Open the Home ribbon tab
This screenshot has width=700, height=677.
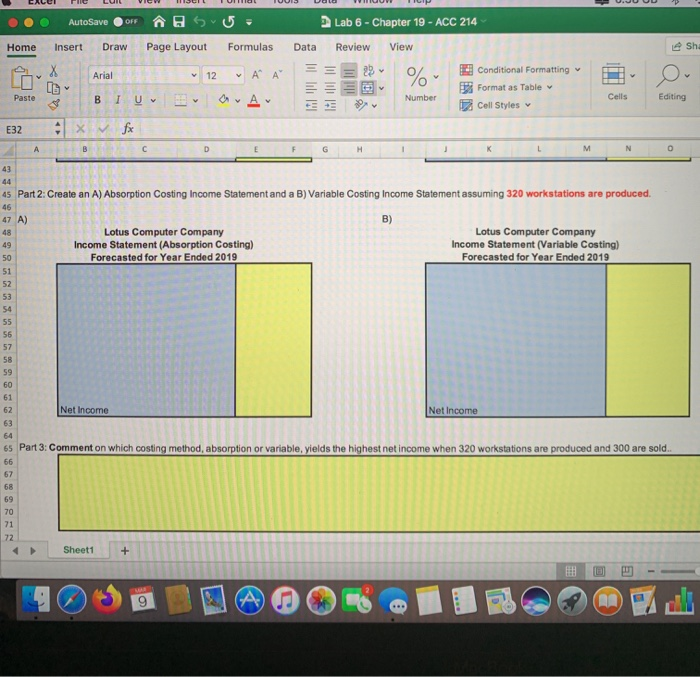21,47
